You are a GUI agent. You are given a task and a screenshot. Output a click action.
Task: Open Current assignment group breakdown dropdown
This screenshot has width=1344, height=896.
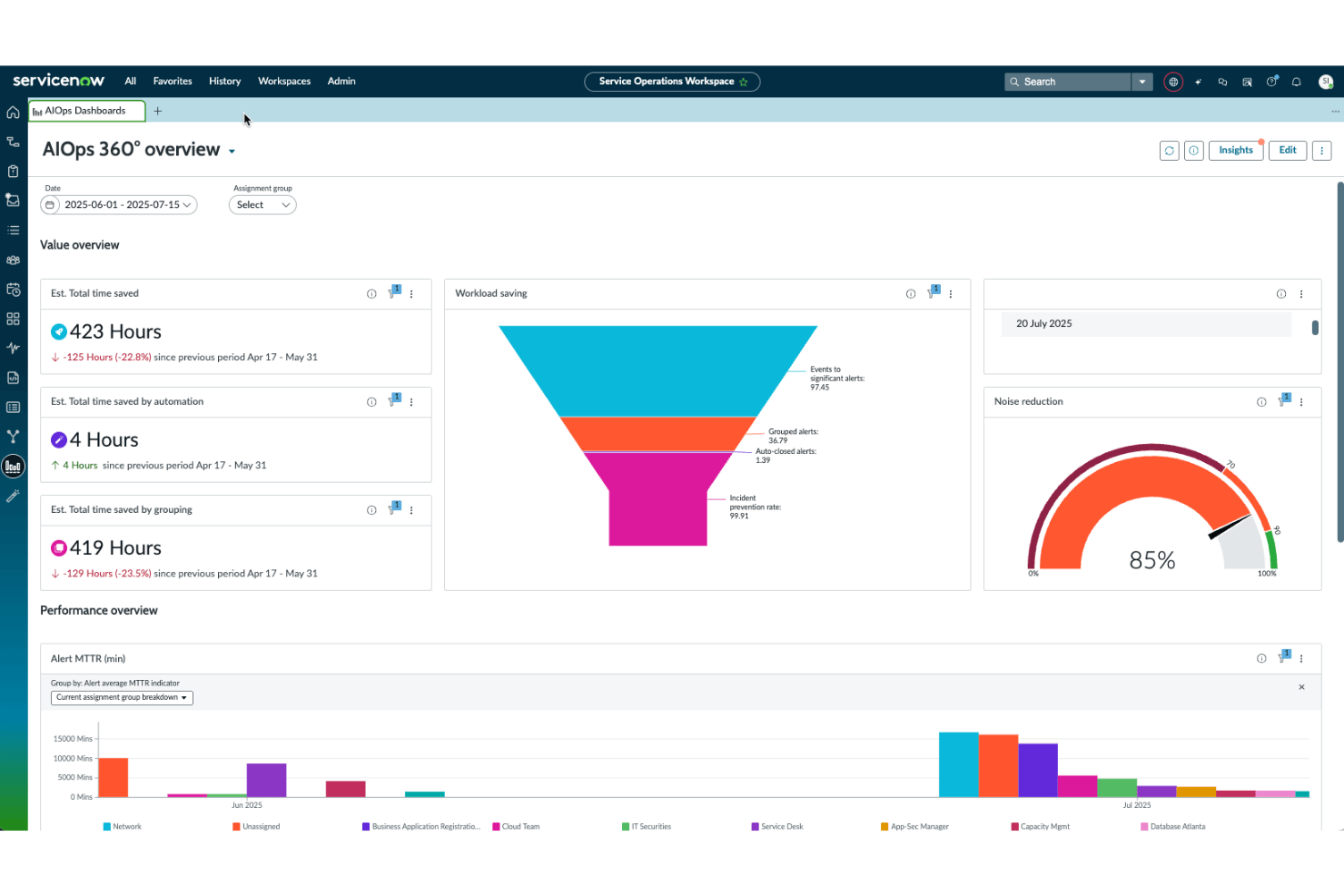(x=122, y=698)
